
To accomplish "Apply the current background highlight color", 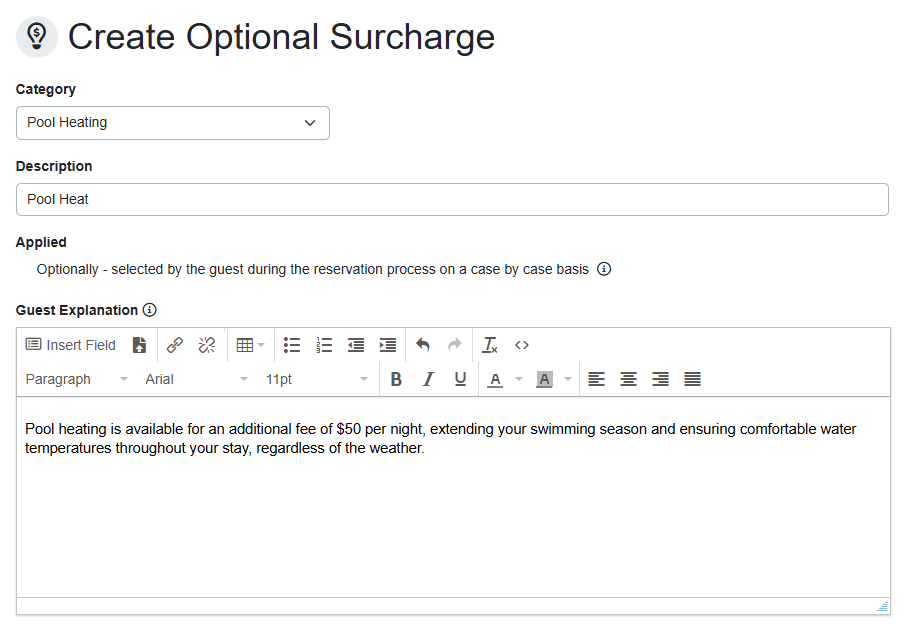I will click(x=544, y=379).
